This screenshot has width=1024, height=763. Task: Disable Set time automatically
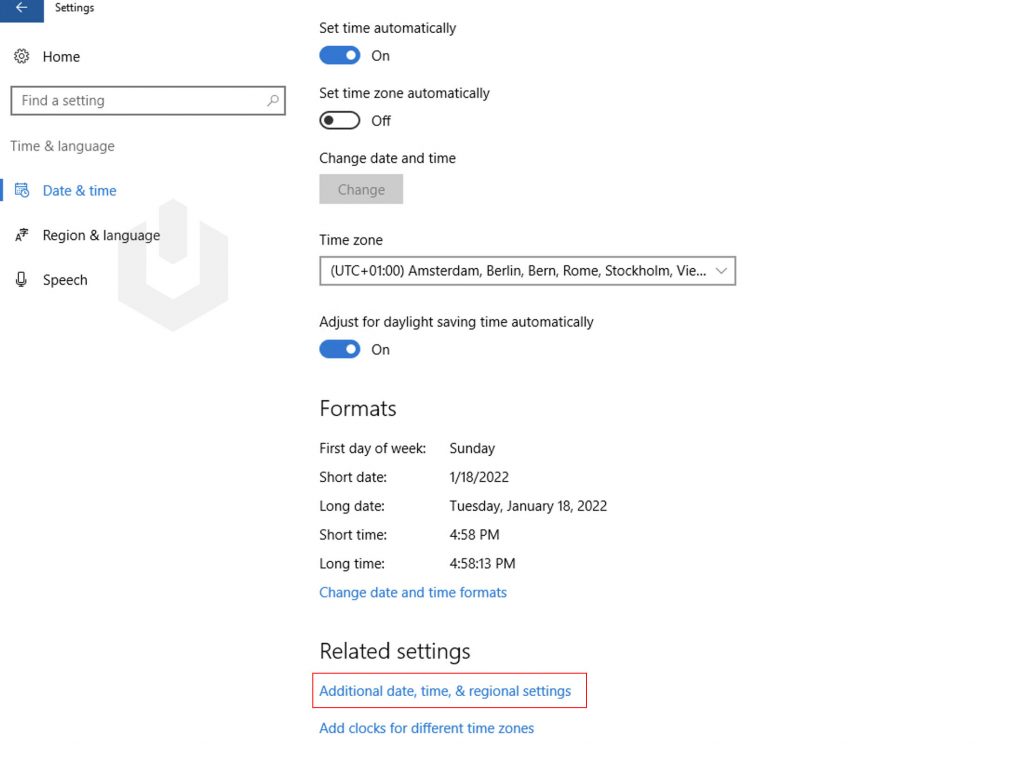pyautogui.click(x=339, y=55)
